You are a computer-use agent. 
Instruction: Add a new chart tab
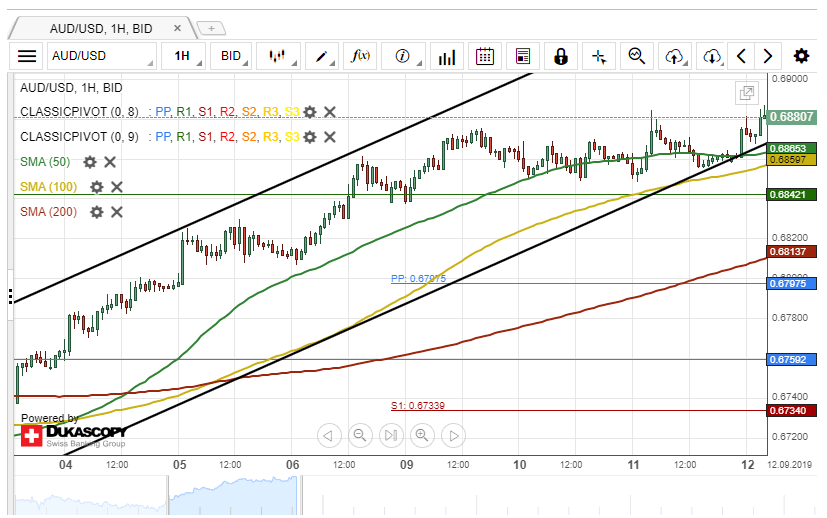pos(211,28)
